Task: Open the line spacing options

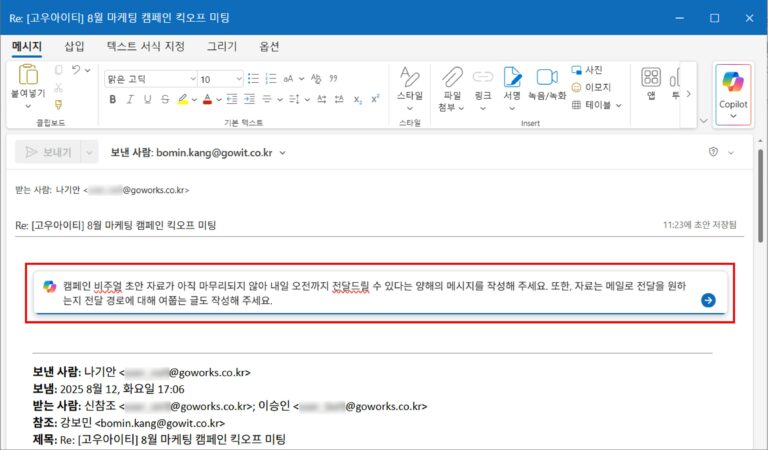Action: (294, 99)
